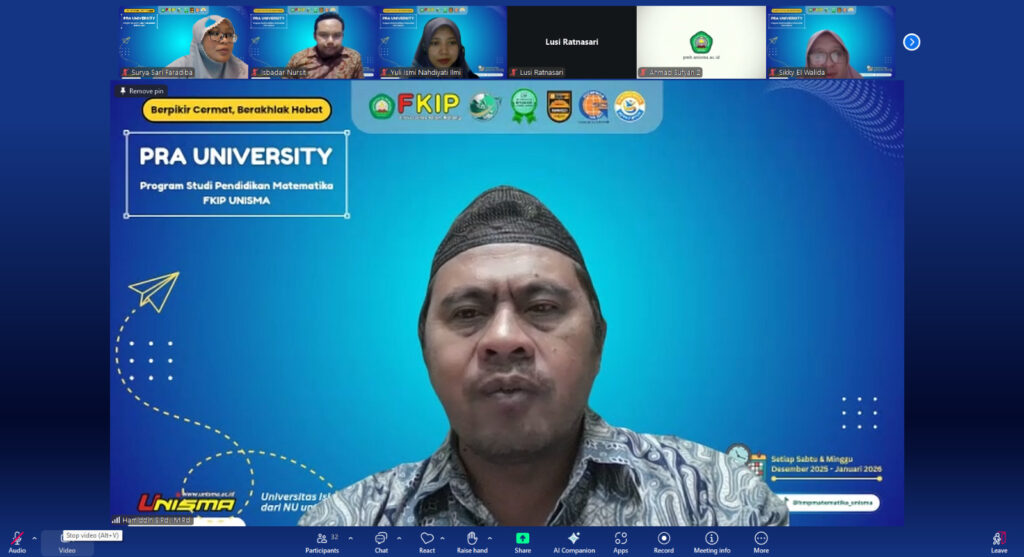Select Ahmad Sufyan's video thumbnail
The image size is (1024, 557).
pos(701,42)
